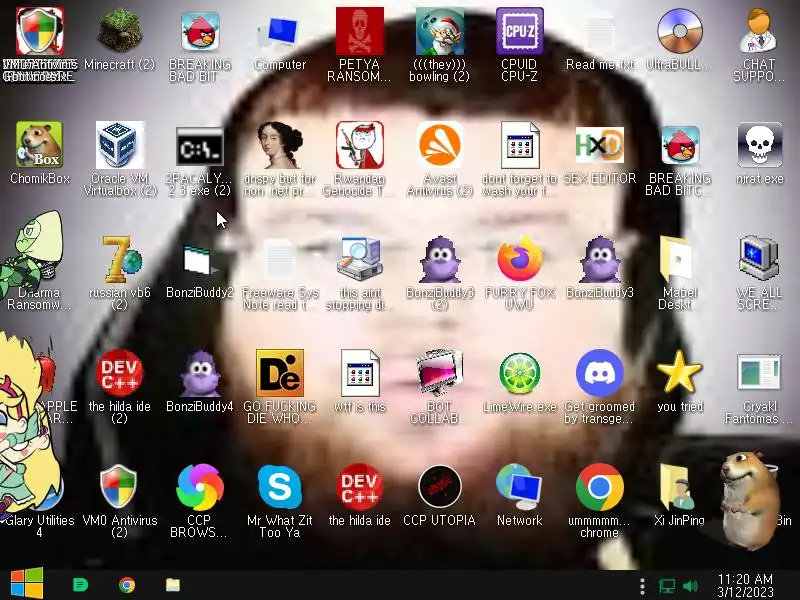Open the Minecraft (2) desktop icon

coord(119,32)
